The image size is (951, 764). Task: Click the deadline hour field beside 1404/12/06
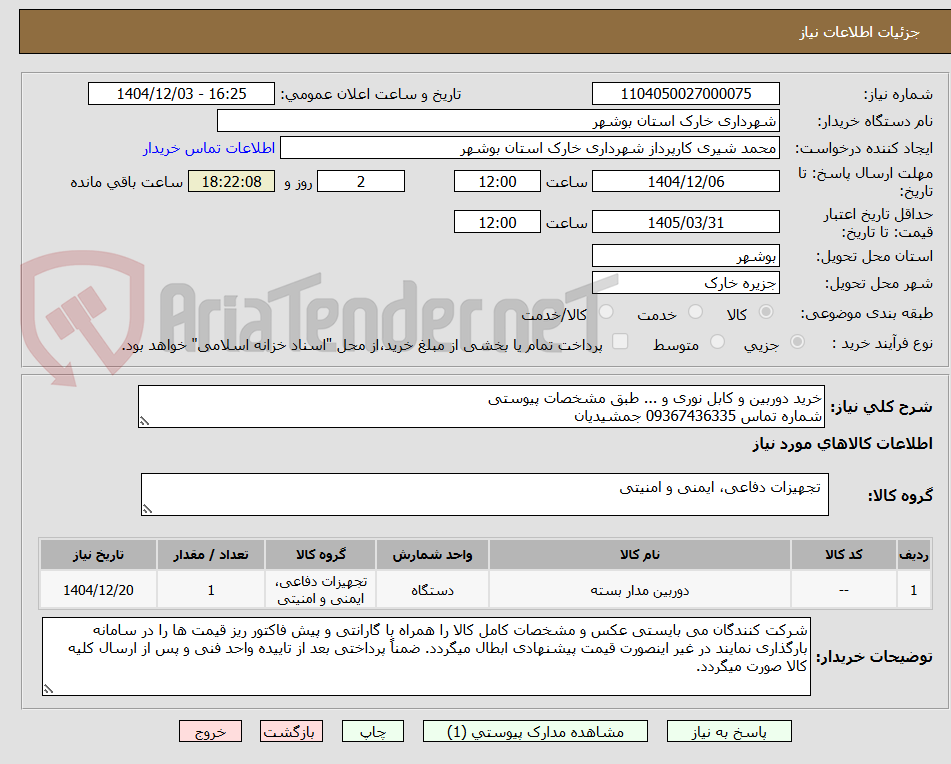click(x=497, y=182)
